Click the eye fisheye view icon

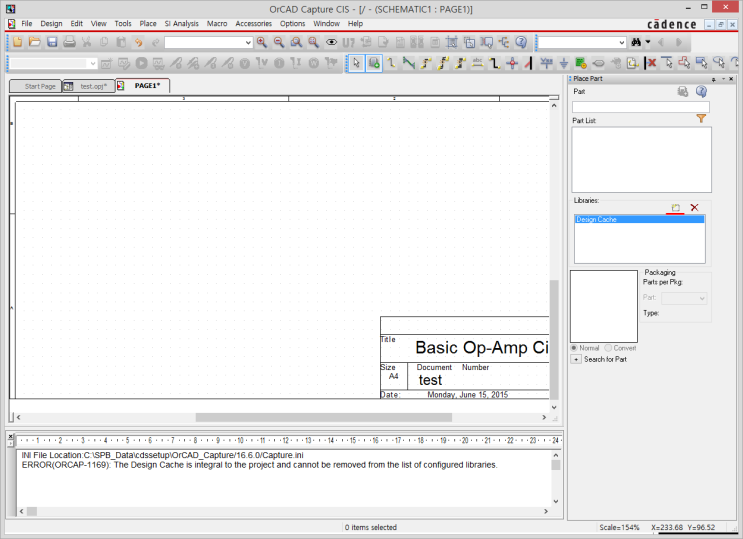[x=331, y=43]
